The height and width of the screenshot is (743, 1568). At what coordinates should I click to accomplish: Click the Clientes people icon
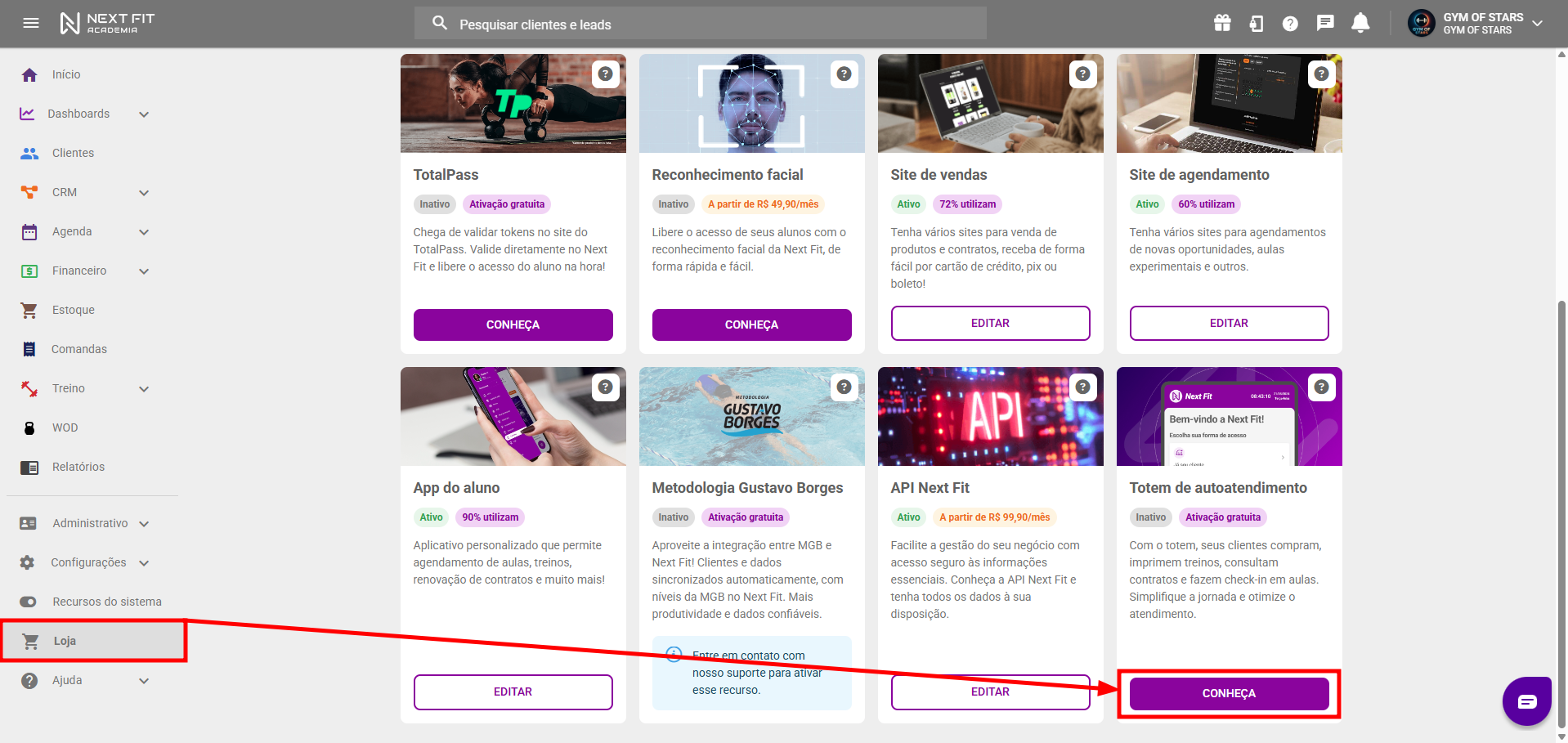coord(29,153)
